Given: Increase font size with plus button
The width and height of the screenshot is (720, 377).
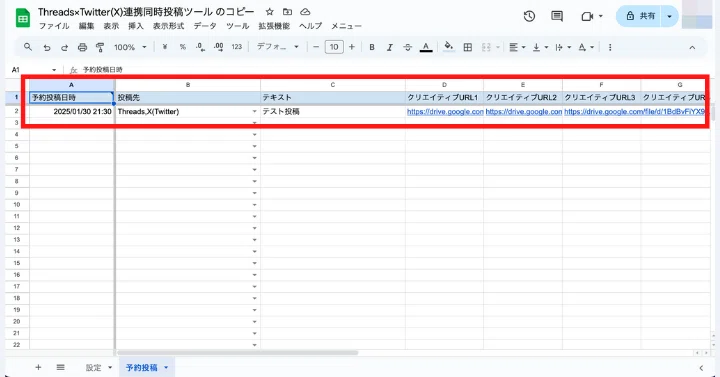Looking at the screenshot, I should pos(352,47).
